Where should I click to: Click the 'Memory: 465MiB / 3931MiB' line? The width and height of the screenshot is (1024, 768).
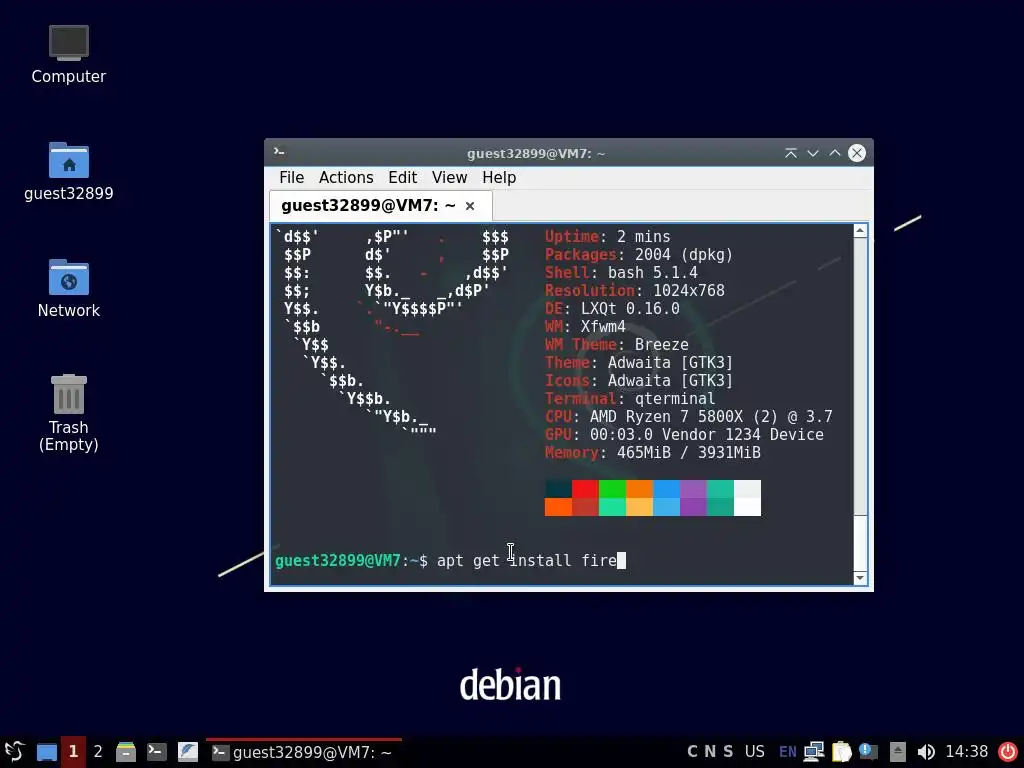click(x=652, y=453)
